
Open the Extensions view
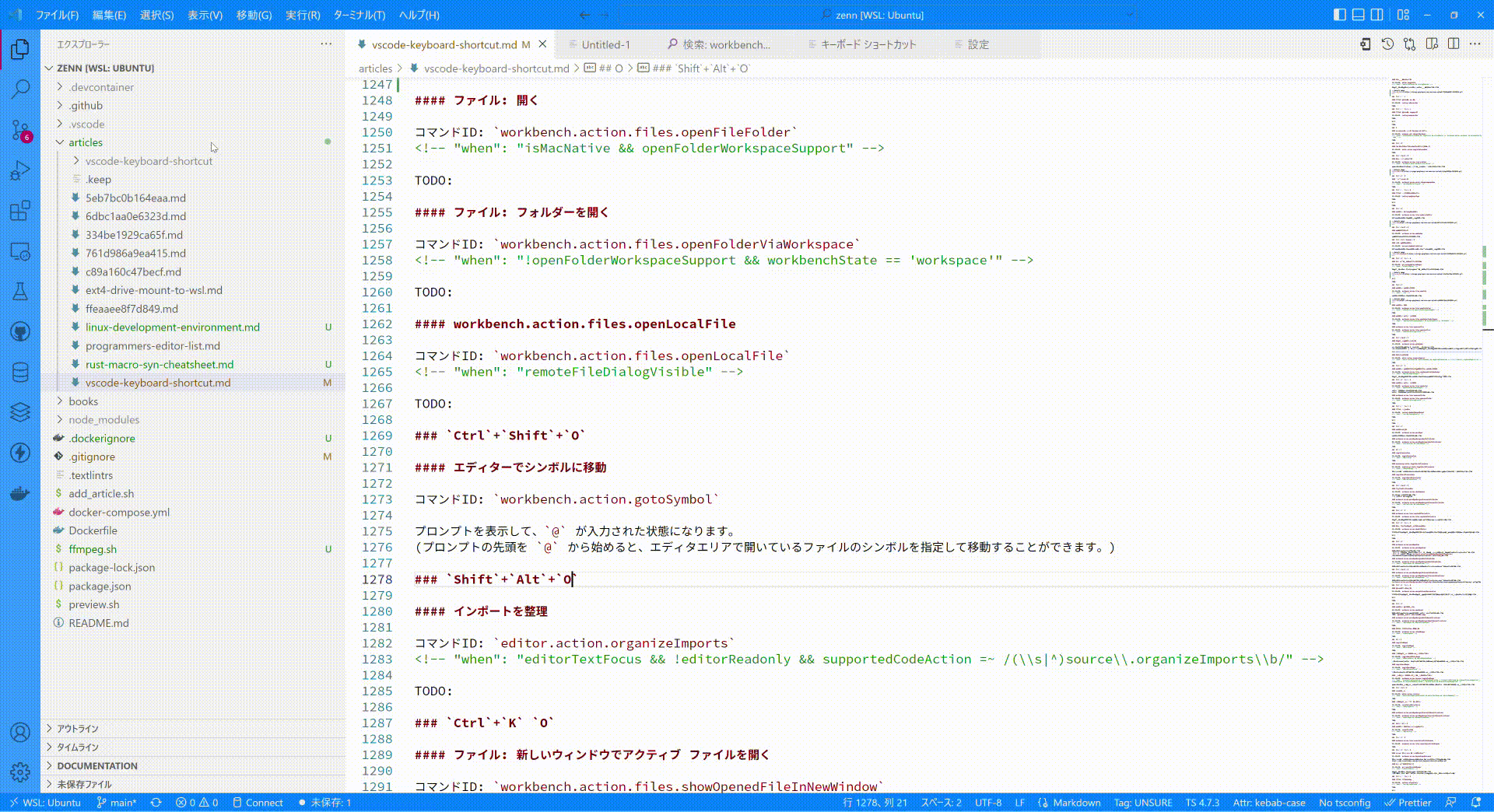click(20, 211)
